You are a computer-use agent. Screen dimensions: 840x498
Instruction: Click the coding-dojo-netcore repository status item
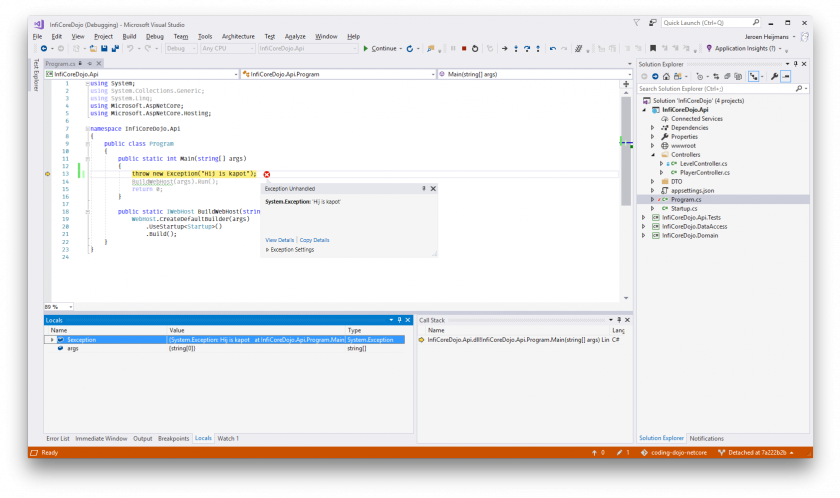pyautogui.click(x=674, y=452)
